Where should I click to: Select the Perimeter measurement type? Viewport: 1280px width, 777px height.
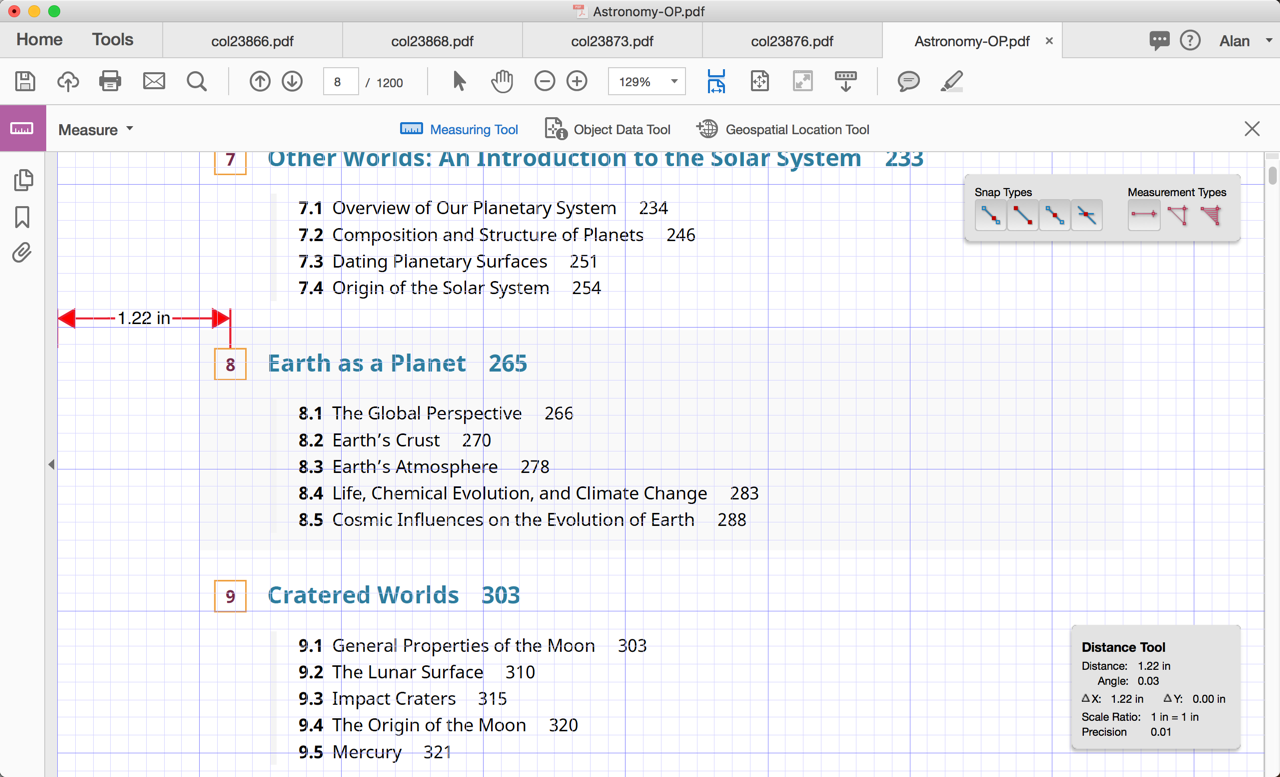click(x=1178, y=215)
